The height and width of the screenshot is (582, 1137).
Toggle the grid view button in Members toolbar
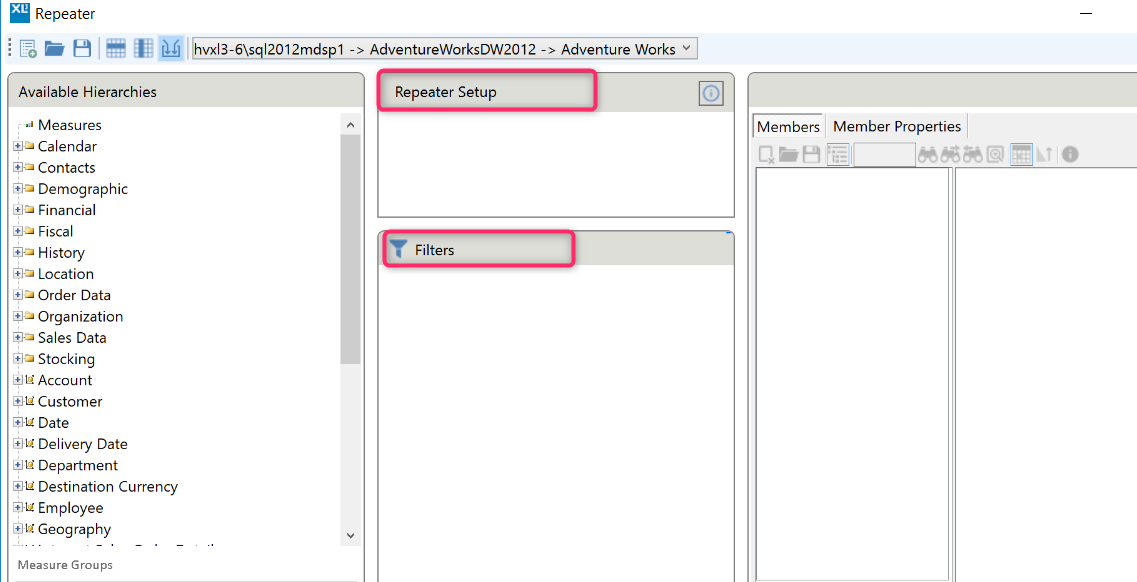[1021, 155]
